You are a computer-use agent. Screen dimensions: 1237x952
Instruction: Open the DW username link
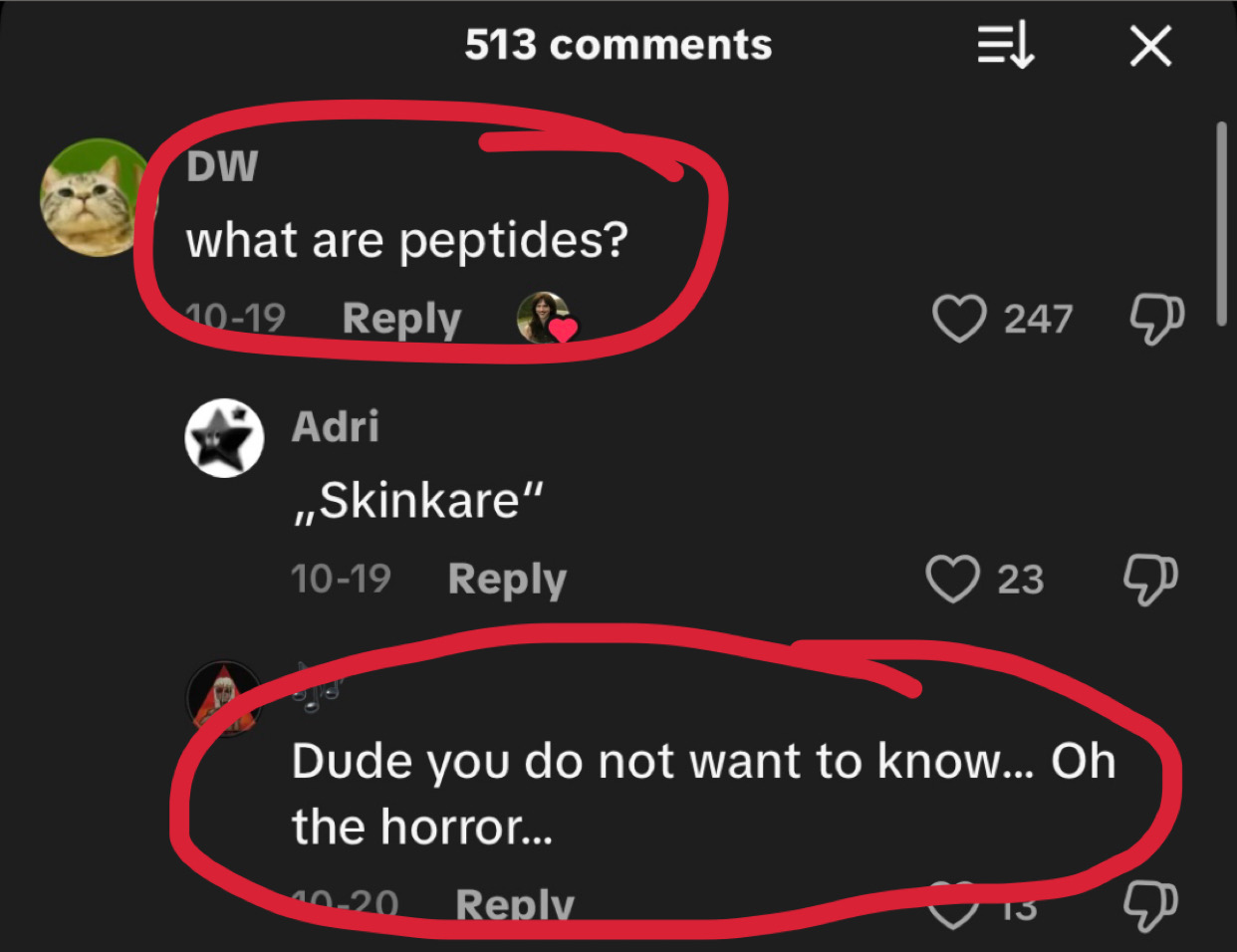click(222, 166)
